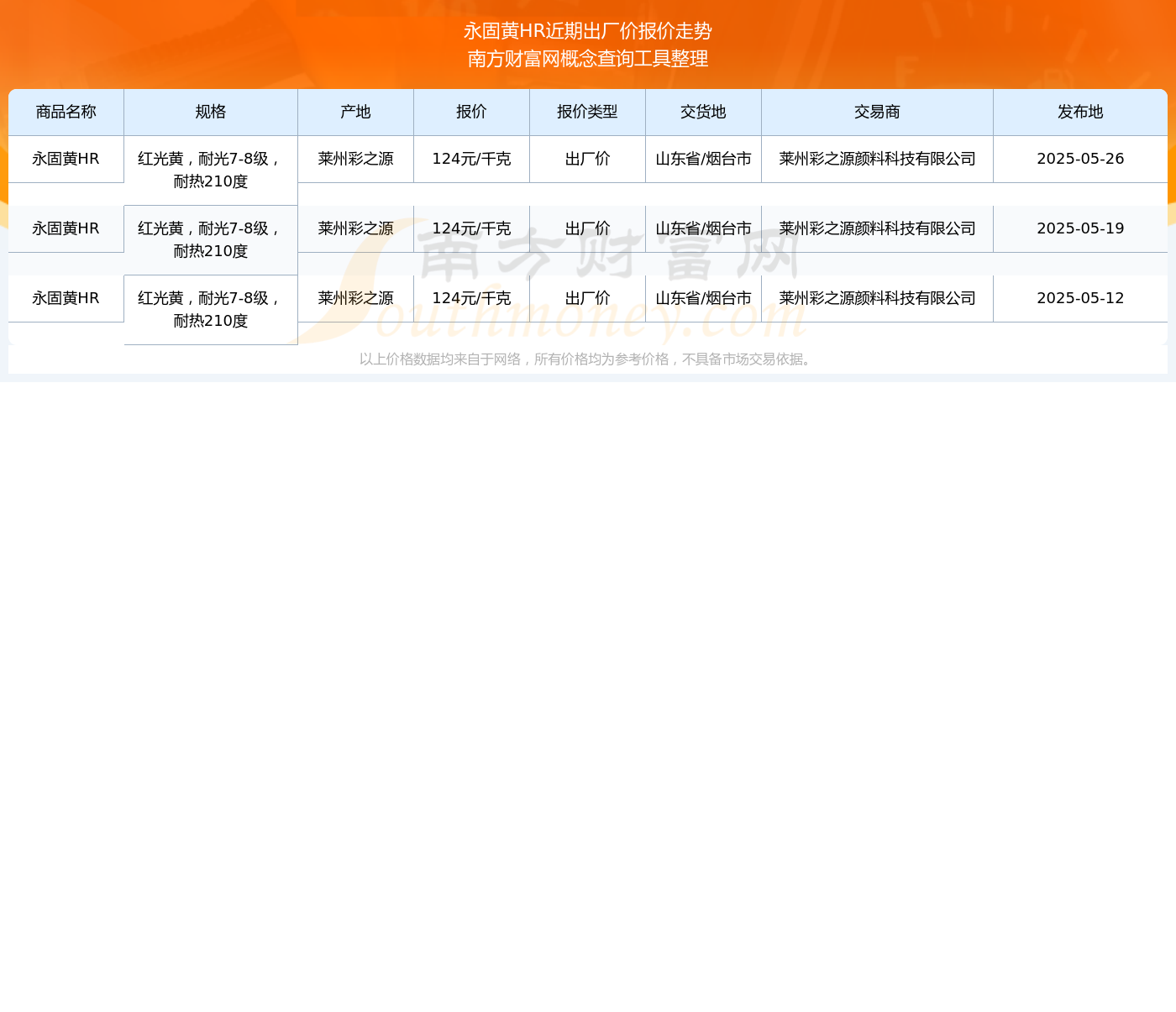Select 124元/千克 in the 2025-05-19 row
The height and width of the screenshot is (1012, 1176).
(x=472, y=228)
